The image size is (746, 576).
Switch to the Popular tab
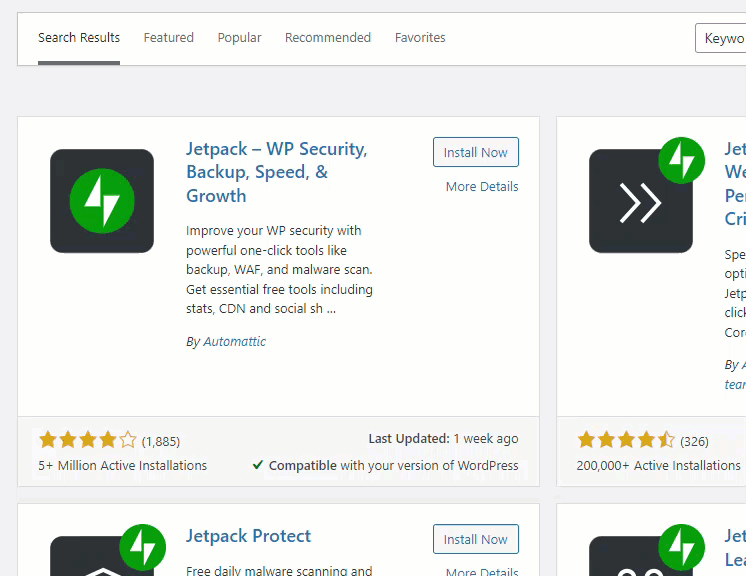point(239,38)
